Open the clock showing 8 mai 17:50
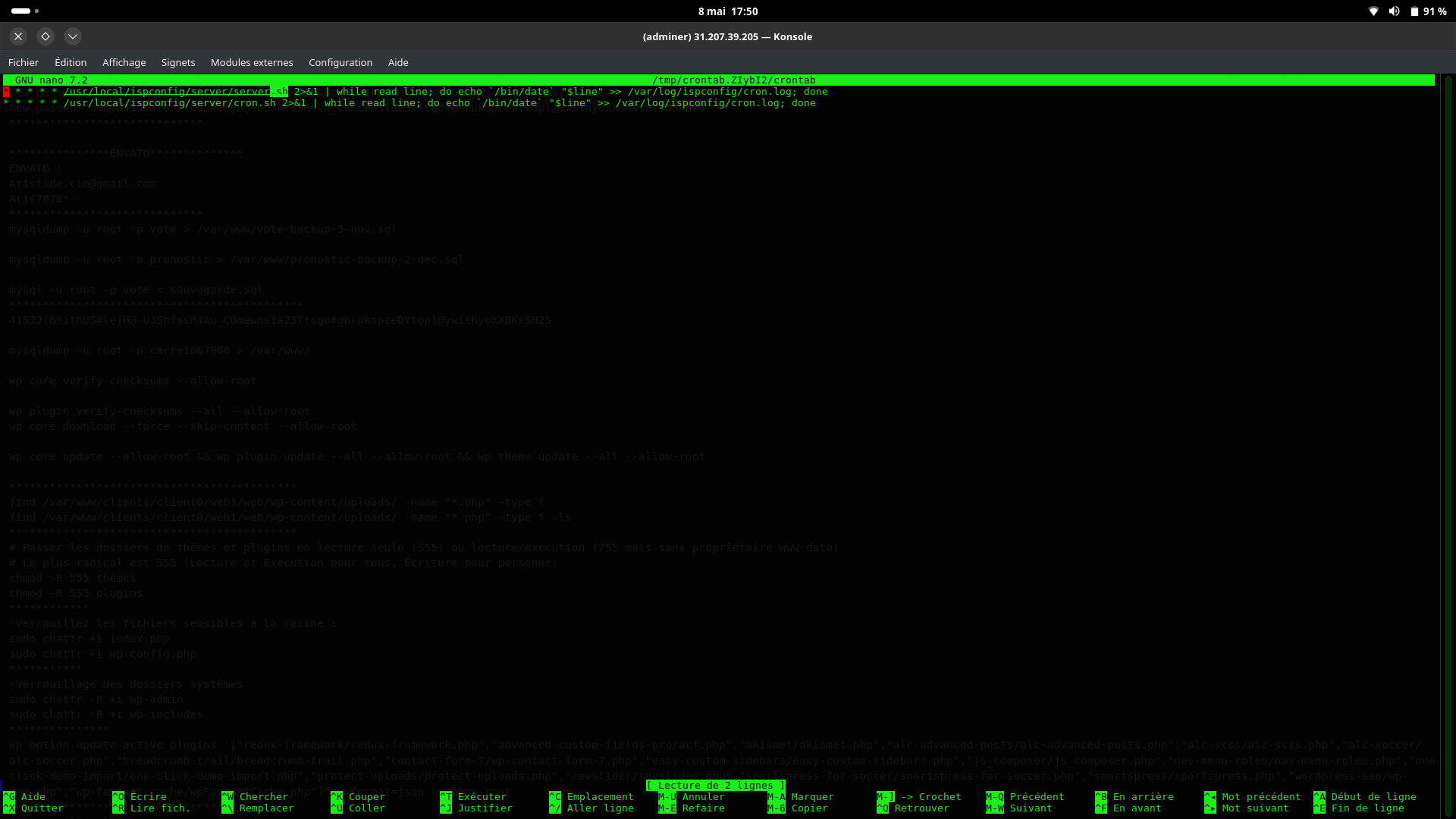 click(x=728, y=11)
